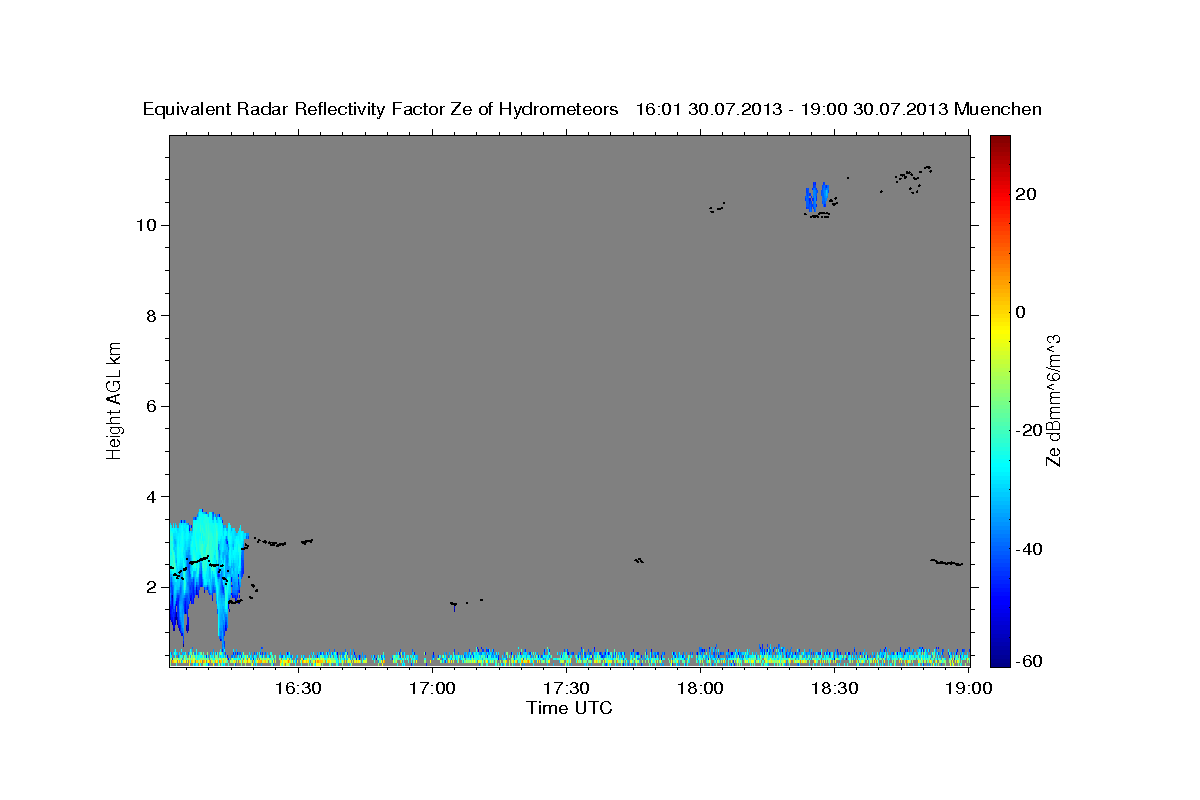Click the date range '16:01 30.07.2013 - 19:00 30.07.2013'

(x=792, y=109)
